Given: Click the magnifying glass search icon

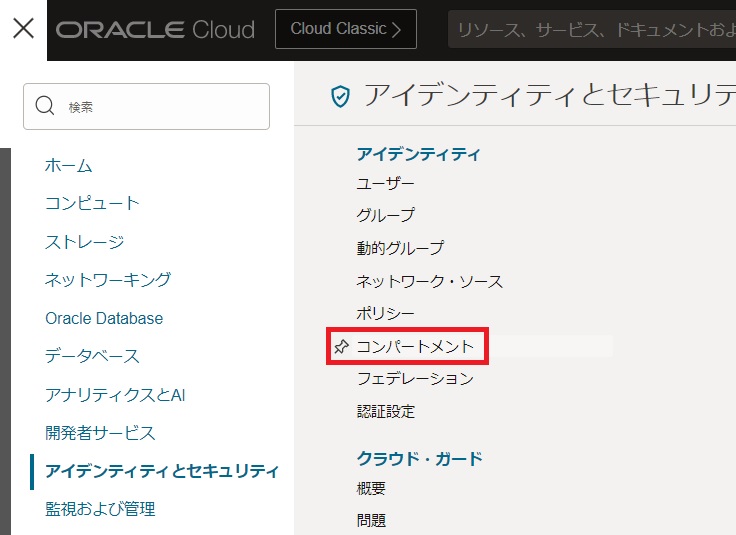Looking at the screenshot, I should pos(45,106).
